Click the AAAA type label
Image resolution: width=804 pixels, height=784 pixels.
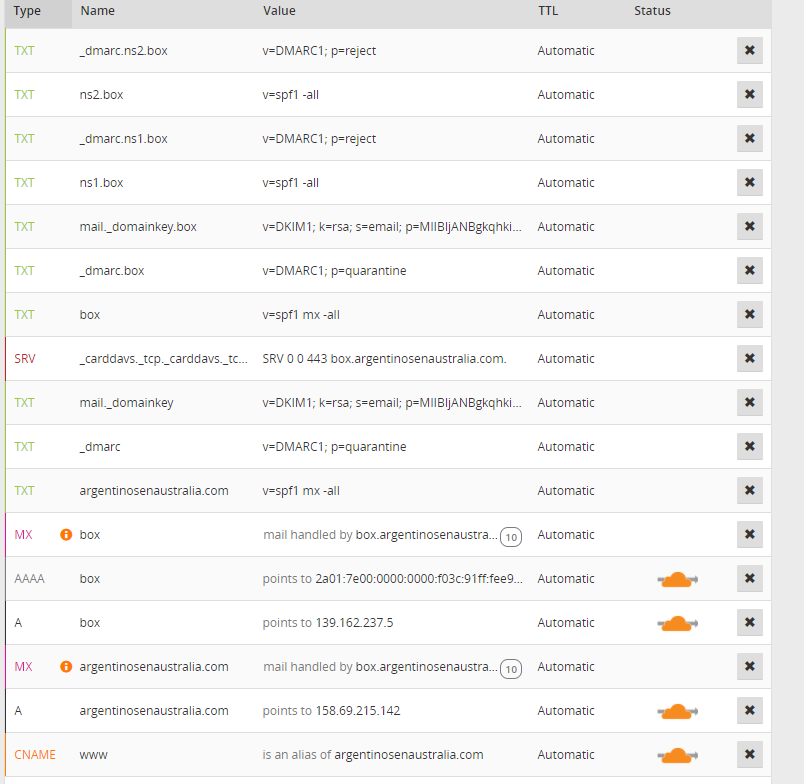(30, 578)
